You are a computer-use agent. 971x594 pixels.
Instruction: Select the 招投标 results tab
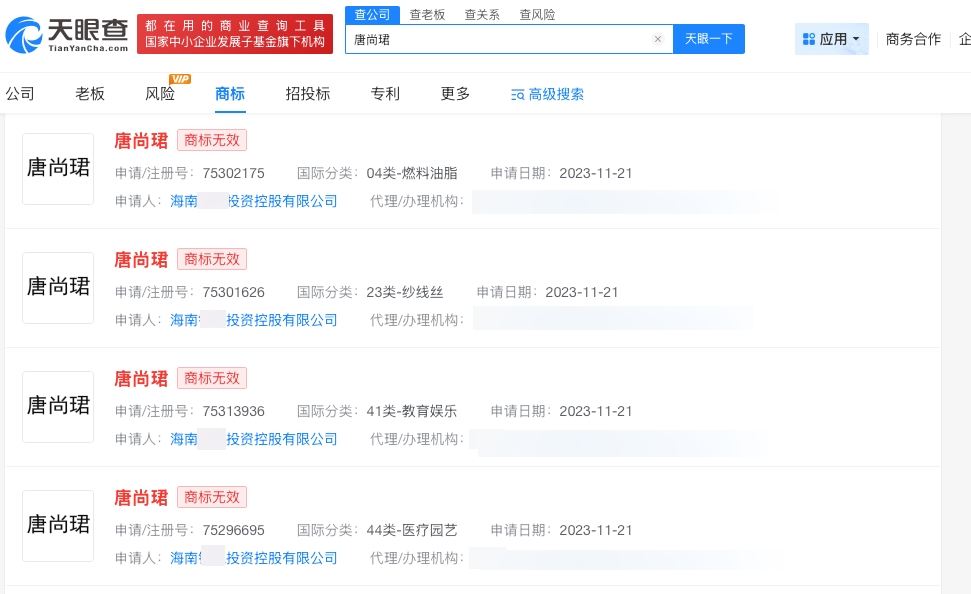coord(307,94)
